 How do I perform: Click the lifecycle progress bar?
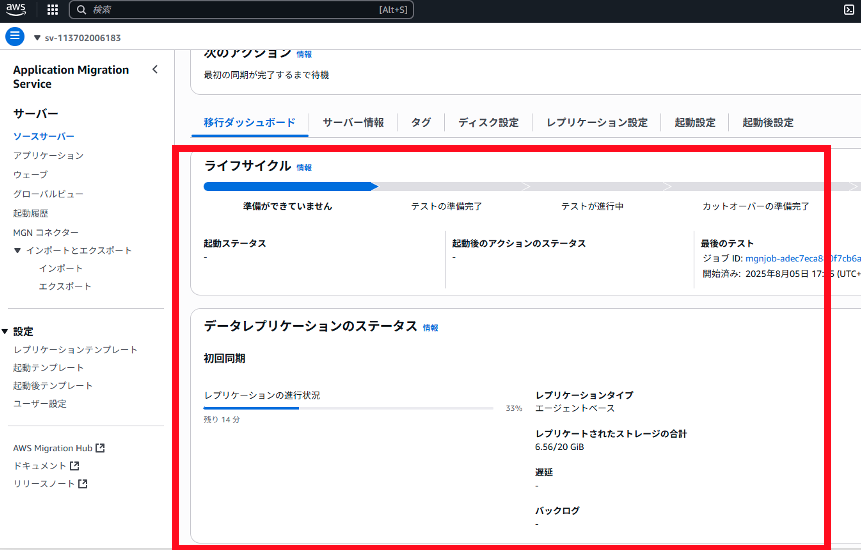532,187
